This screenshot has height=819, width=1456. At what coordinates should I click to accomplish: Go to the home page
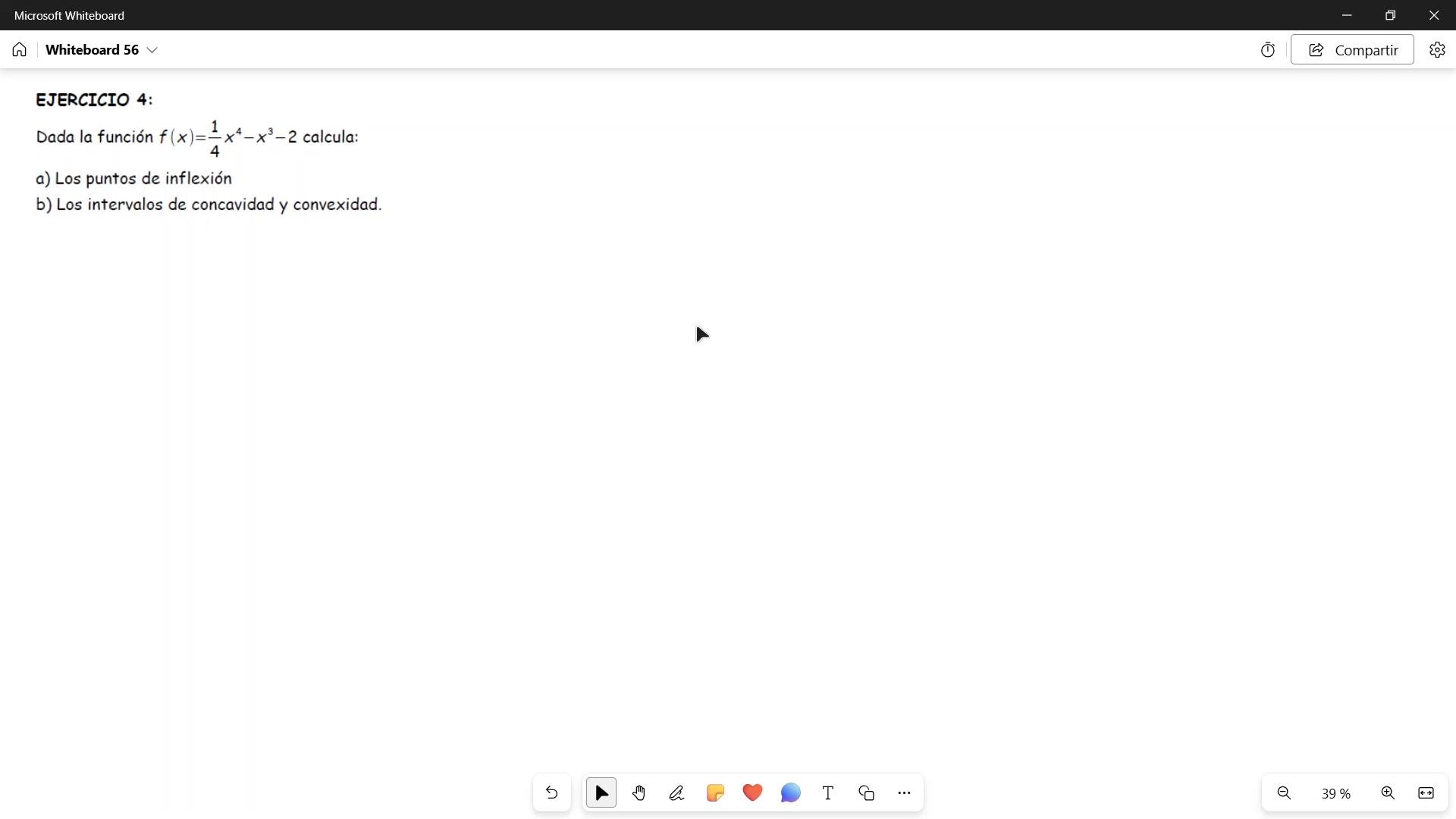(x=20, y=50)
